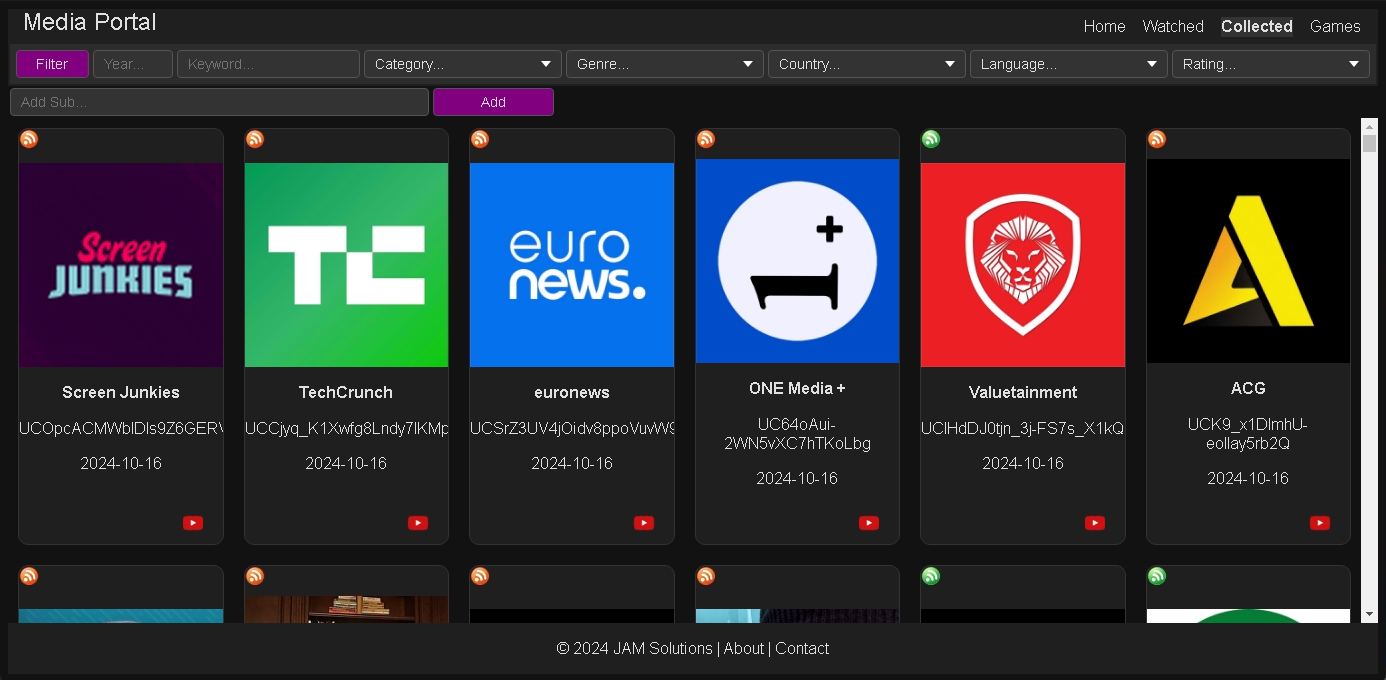Click the date under Valuetainment

1023,463
